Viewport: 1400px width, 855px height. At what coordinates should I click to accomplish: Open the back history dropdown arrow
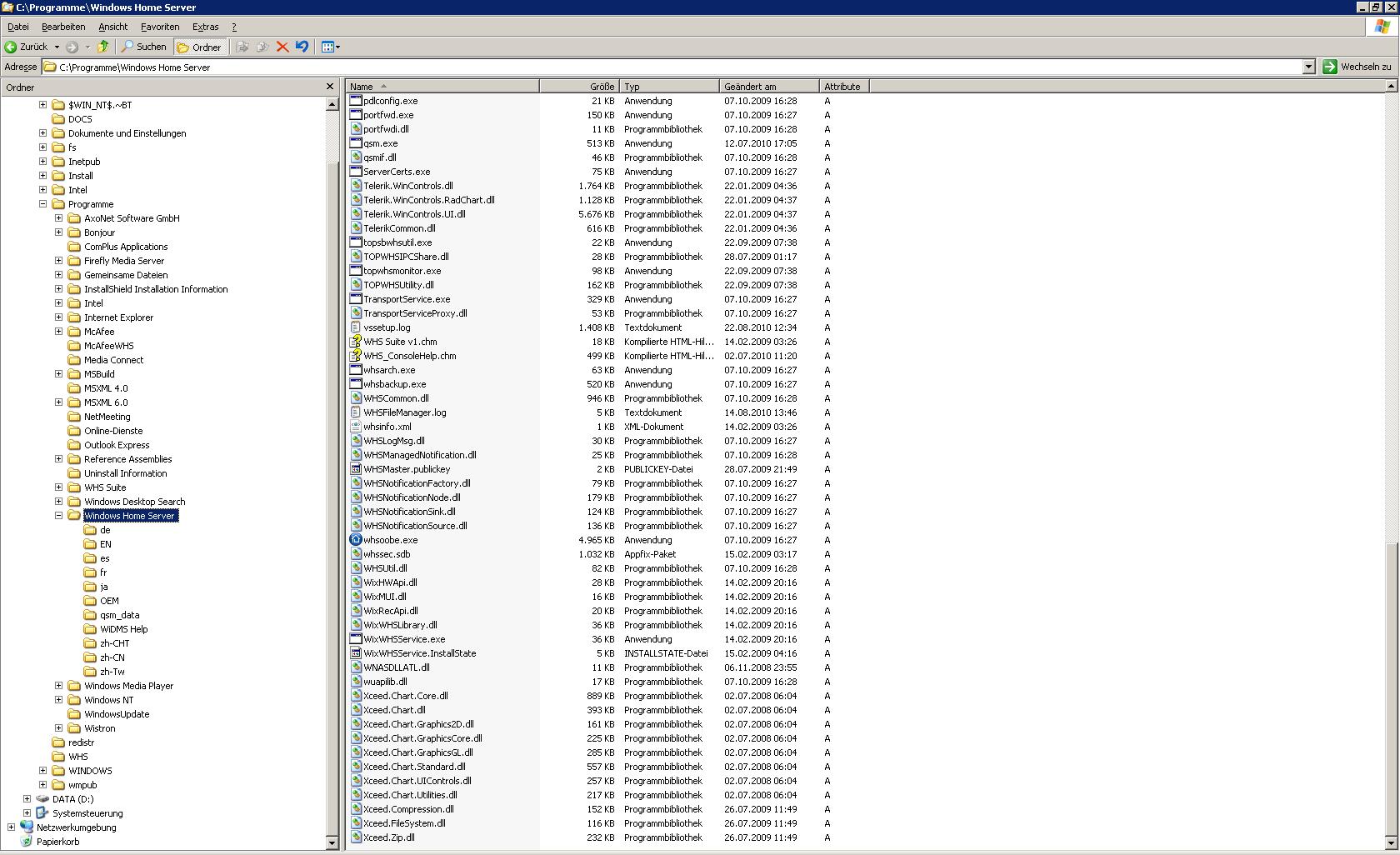click(57, 47)
